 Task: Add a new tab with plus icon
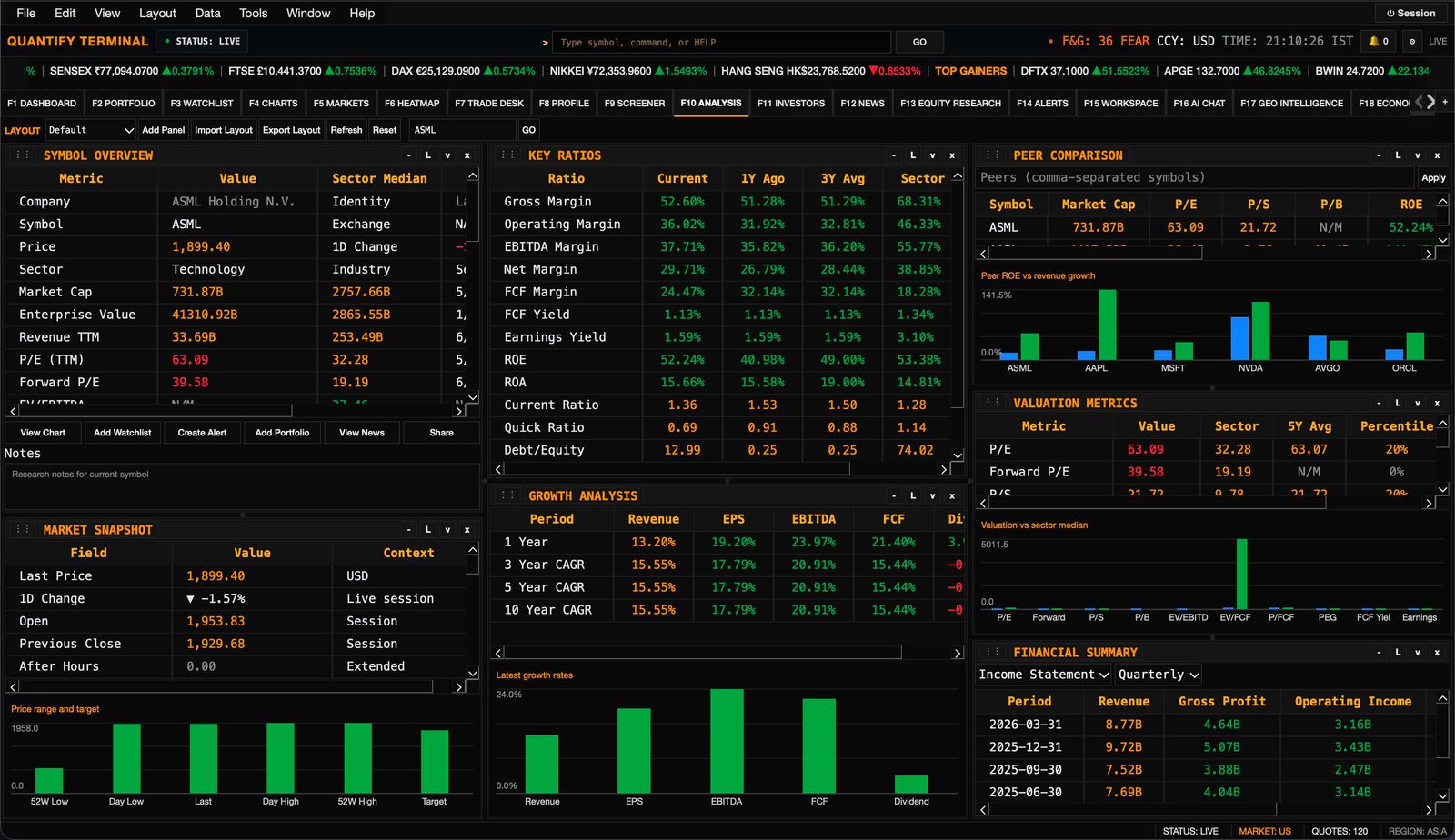(x=1445, y=102)
